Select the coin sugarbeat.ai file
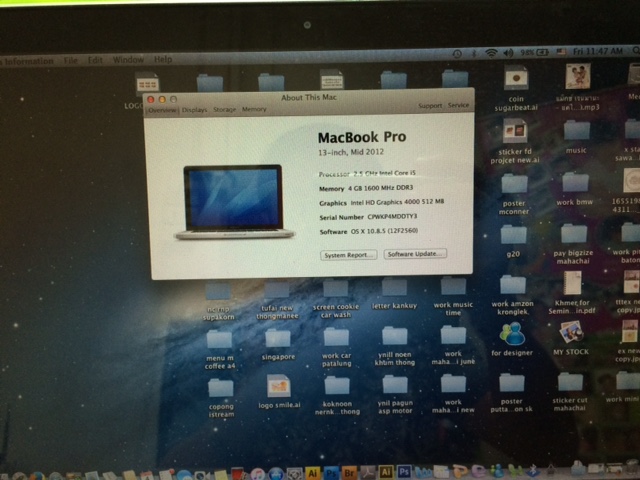This screenshot has width=640, height=480. click(515, 78)
